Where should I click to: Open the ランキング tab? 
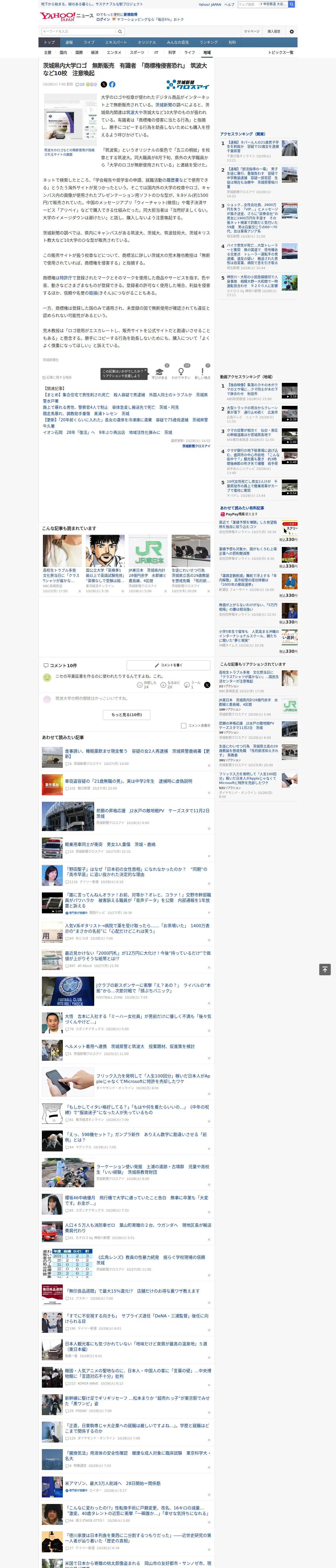point(209,43)
